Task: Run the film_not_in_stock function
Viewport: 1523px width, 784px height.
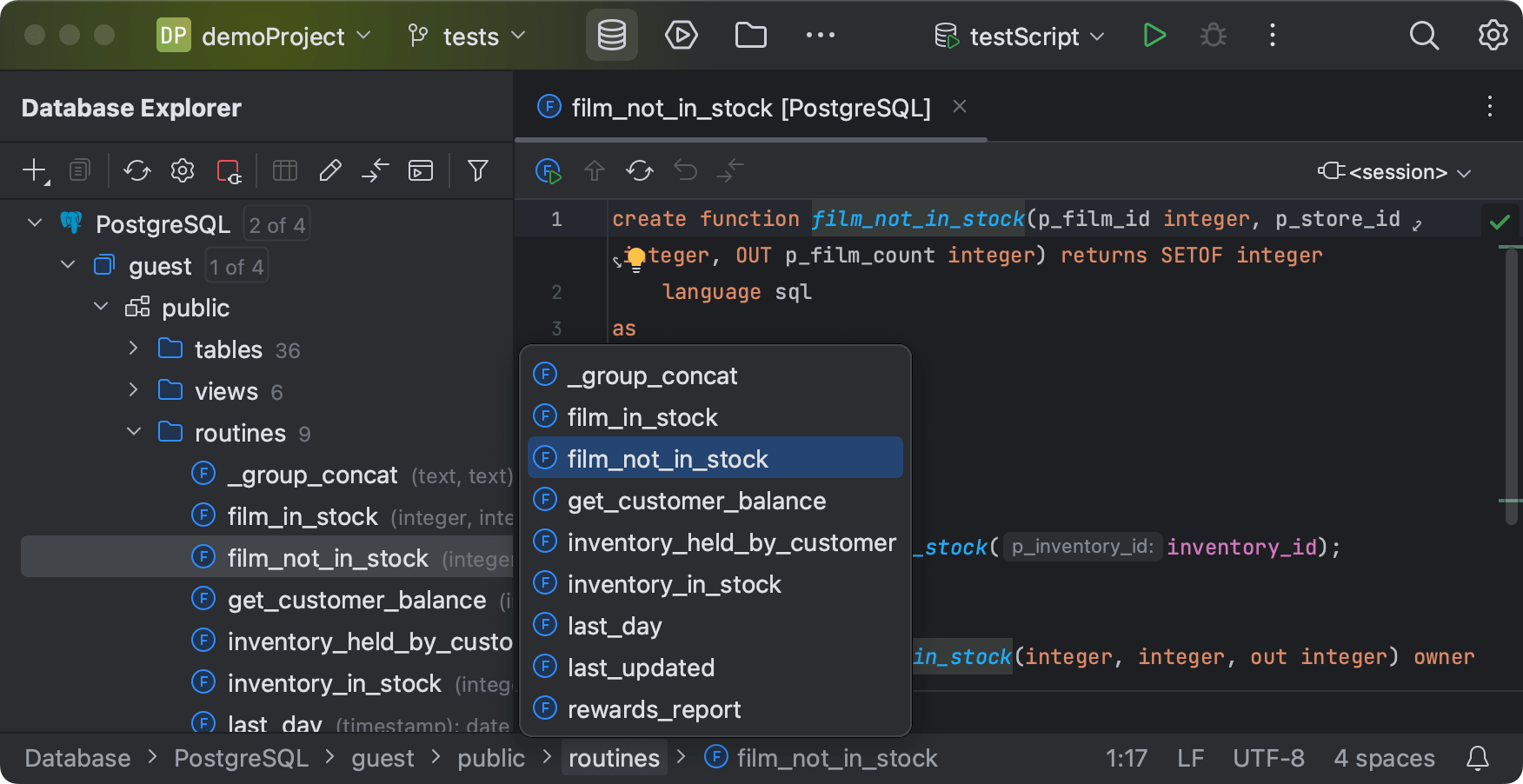Action: pos(549,170)
